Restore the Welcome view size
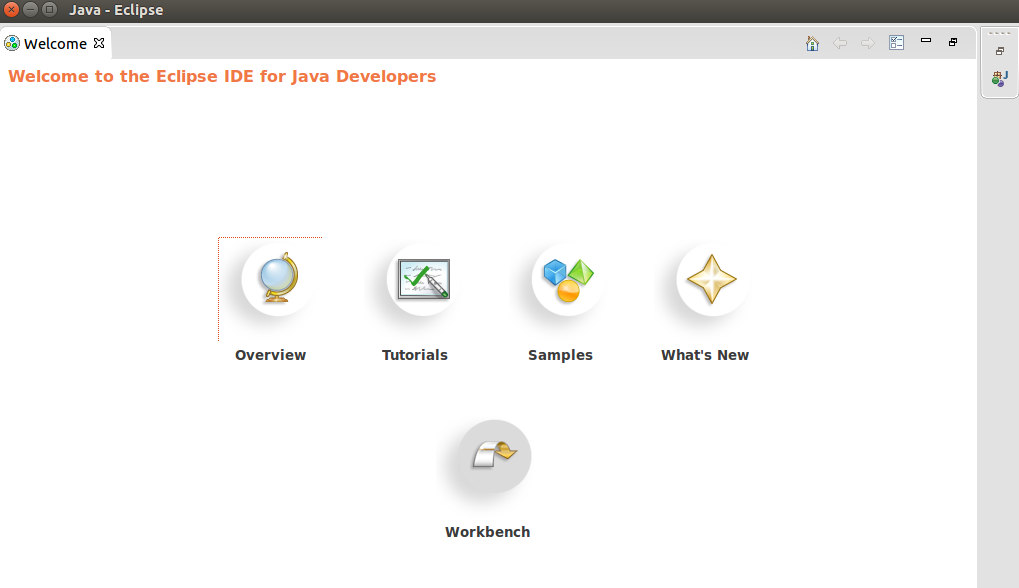Image resolution: width=1019 pixels, height=588 pixels. pos(953,42)
